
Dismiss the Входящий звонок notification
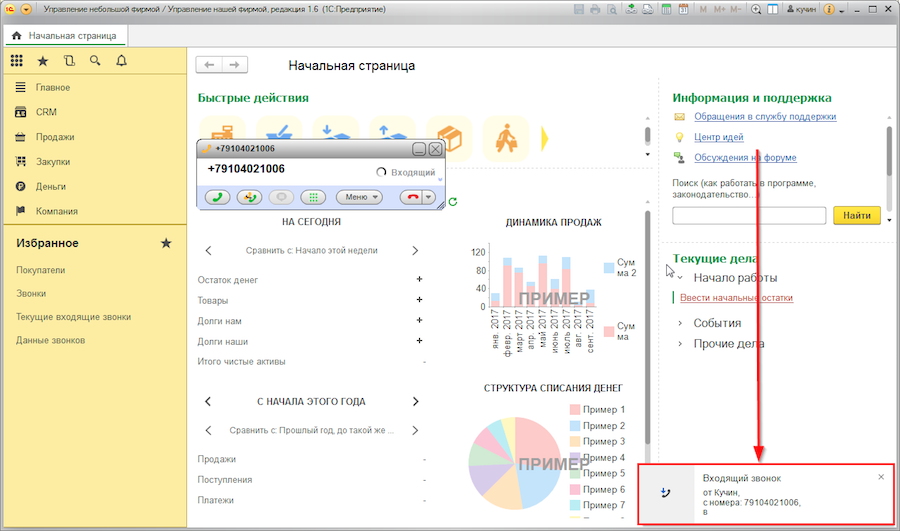tap(881, 477)
